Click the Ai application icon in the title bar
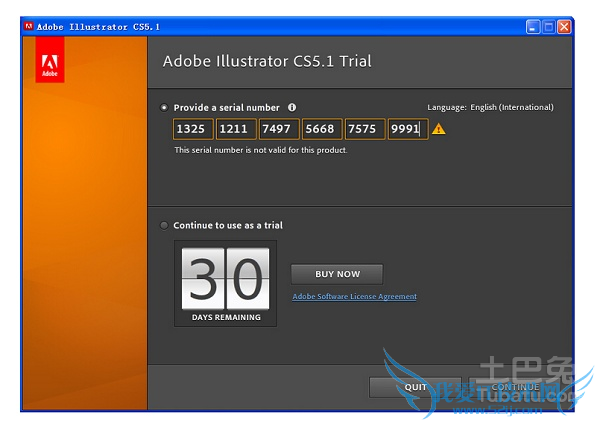Viewport: 600px width, 425px height. pos(28,27)
